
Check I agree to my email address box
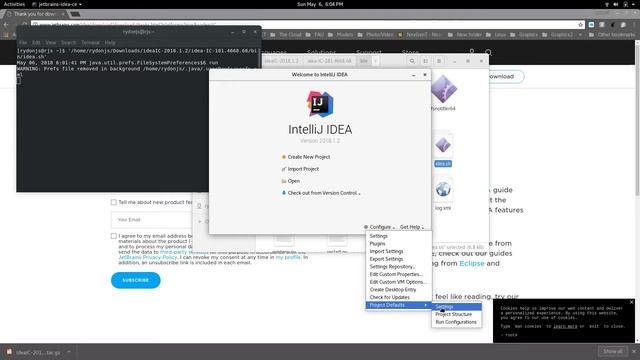coord(113,236)
